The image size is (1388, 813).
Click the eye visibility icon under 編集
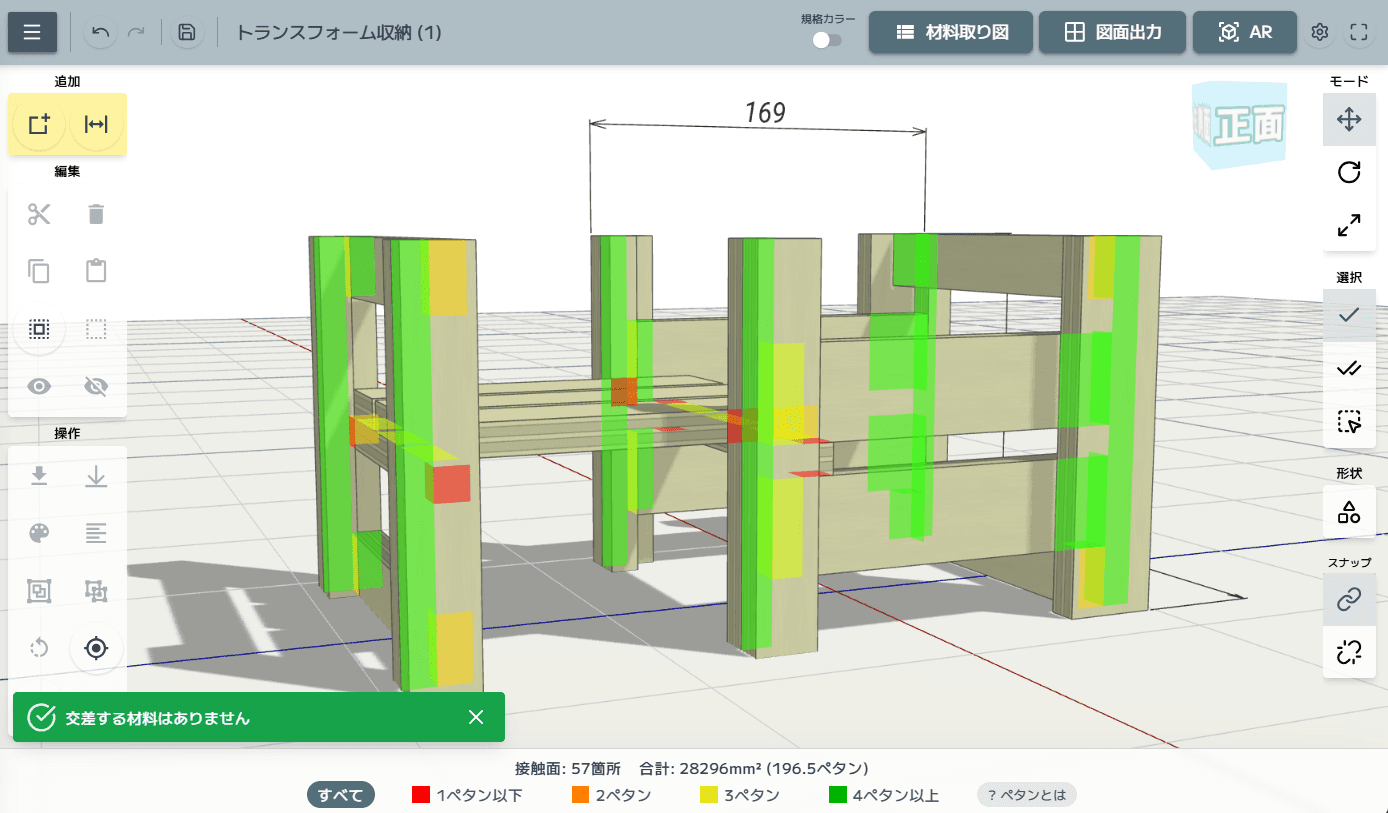(x=38, y=386)
